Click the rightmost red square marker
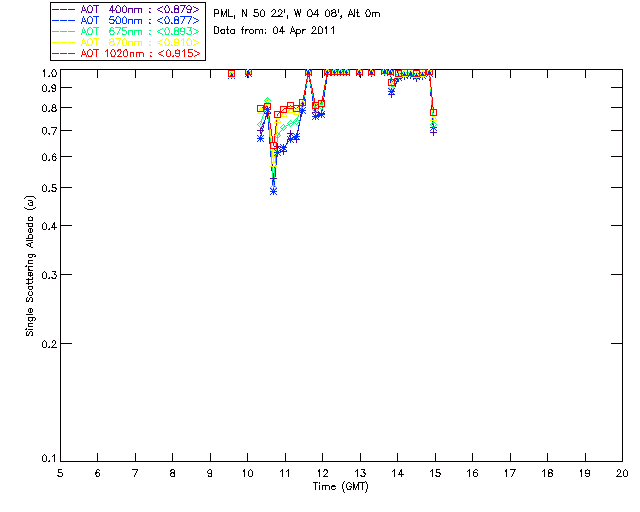Screen dimensions: 640x512 [433, 112]
